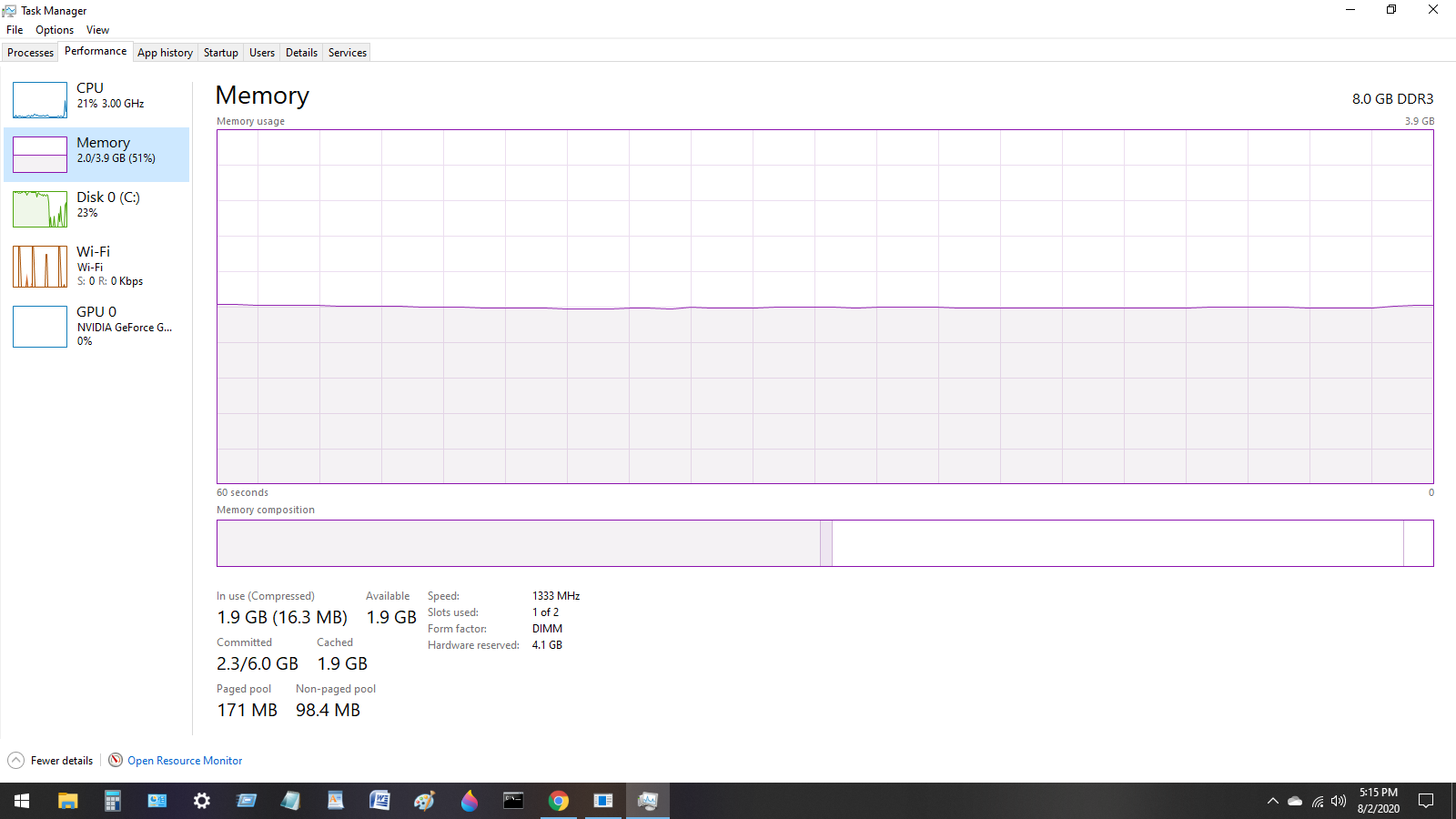Image resolution: width=1456 pixels, height=819 pixels.
Task: Open OneDrive cloud tray icon
Action: coord(1294,801)
